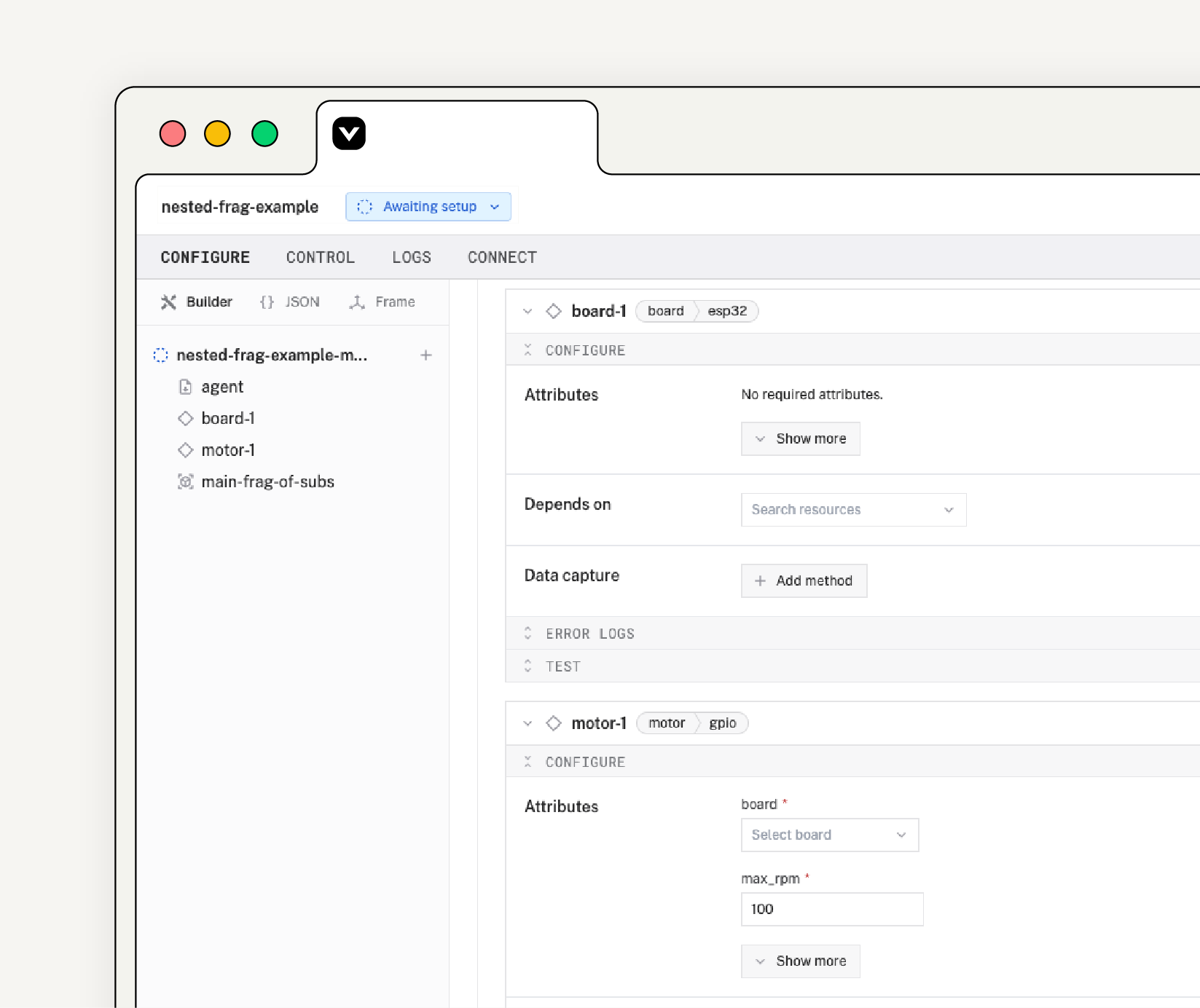Click the max_rpm input showing 100
Image resolution: width=1200 pixels, height=1008 pixels.
point(831,909)
